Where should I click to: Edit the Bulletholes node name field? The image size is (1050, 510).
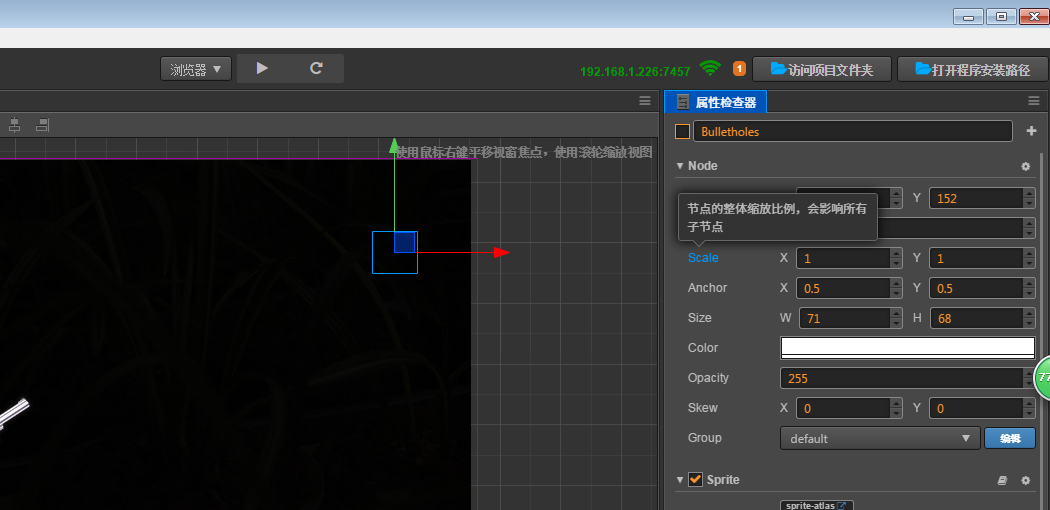pos(852,131)
